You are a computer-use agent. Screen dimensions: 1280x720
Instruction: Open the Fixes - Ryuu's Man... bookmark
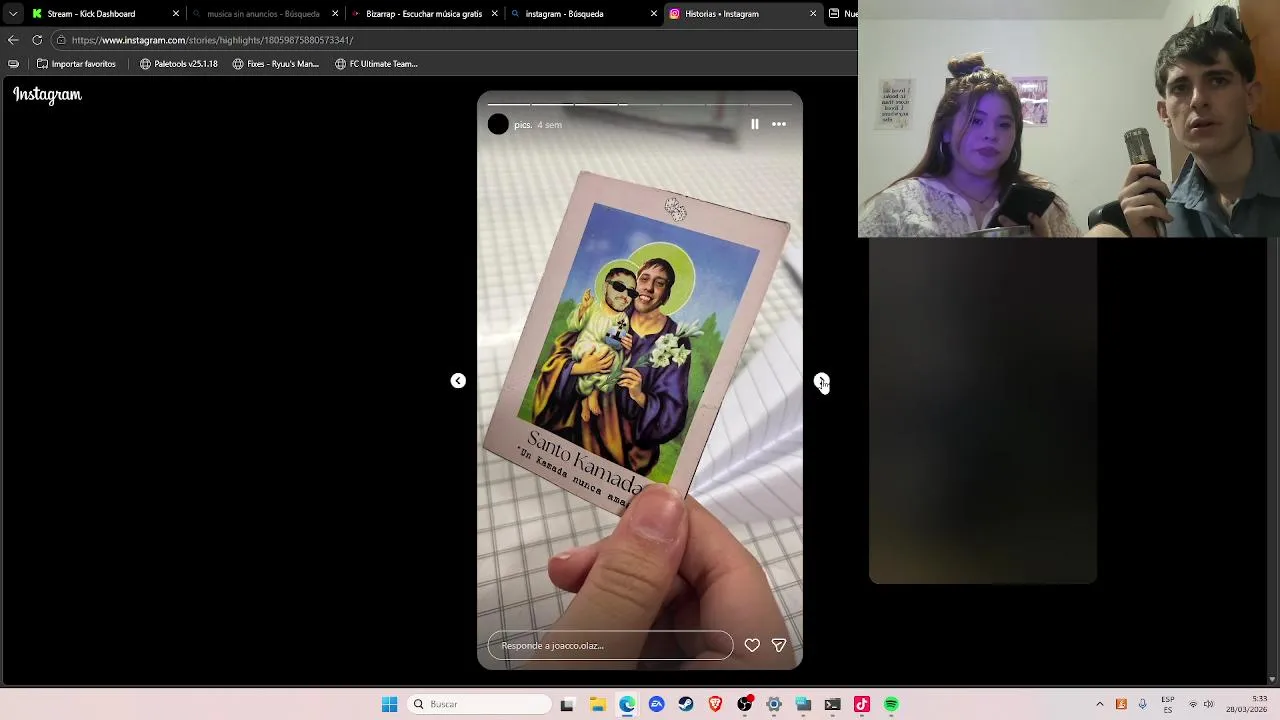coord(276,64)
